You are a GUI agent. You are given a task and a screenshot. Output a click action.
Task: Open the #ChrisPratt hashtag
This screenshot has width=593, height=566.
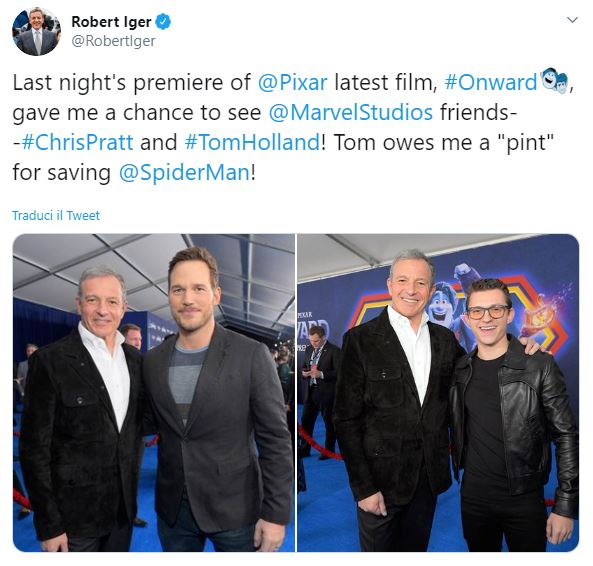pos(78,143)
